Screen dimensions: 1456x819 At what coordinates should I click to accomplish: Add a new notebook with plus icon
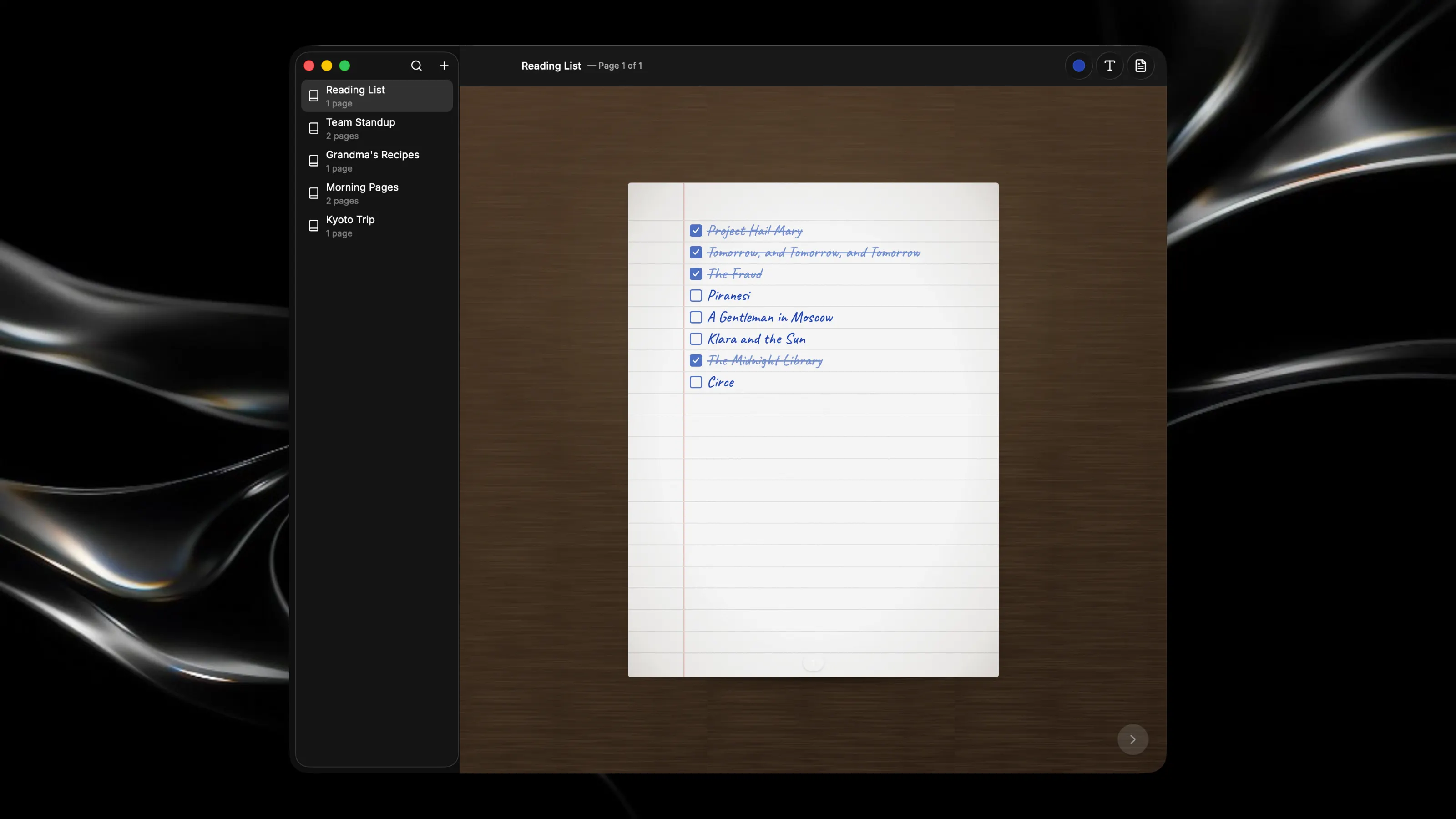coord(444,66)
